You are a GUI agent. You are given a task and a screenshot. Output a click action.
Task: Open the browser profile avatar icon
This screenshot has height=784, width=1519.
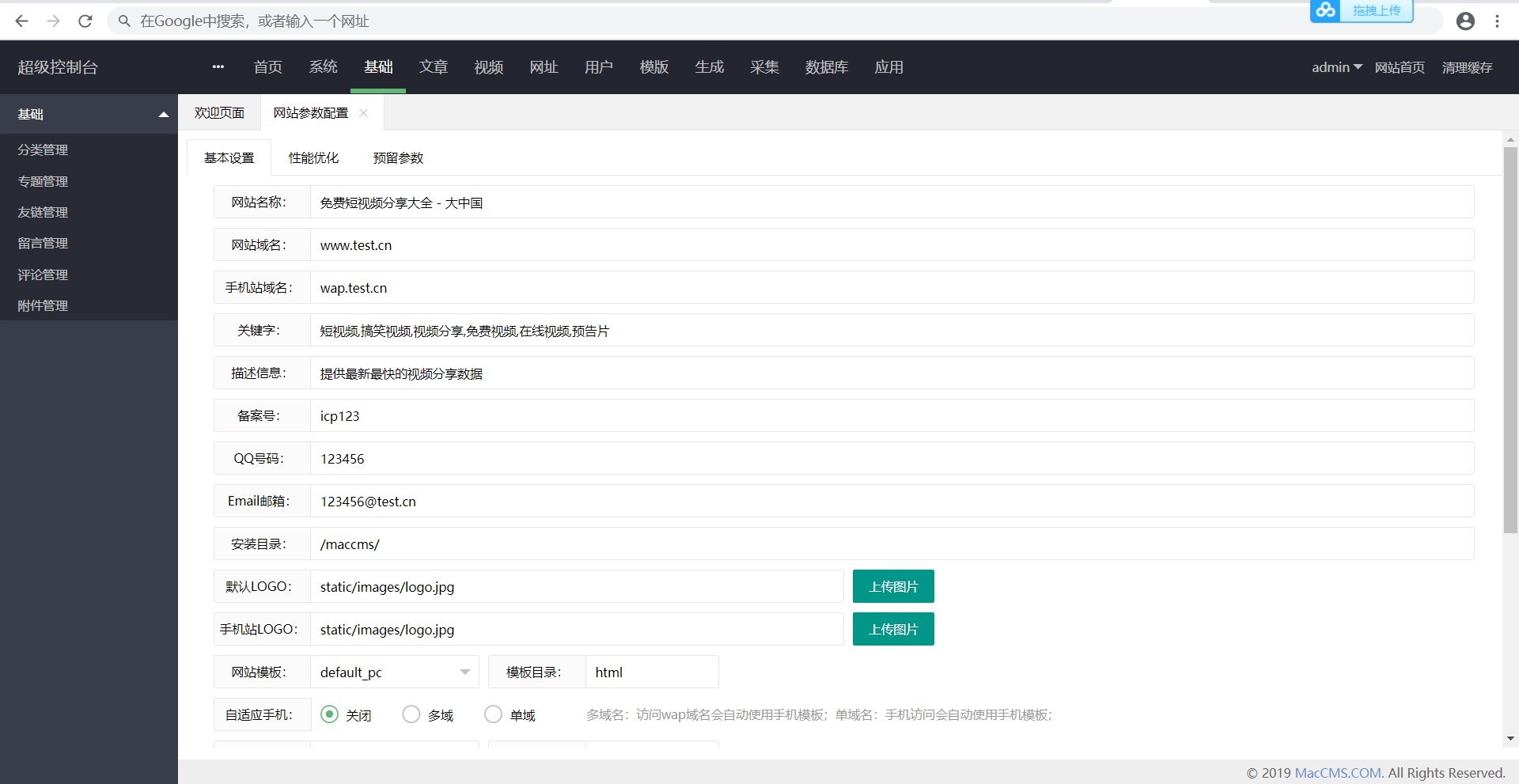(1465, 21)
